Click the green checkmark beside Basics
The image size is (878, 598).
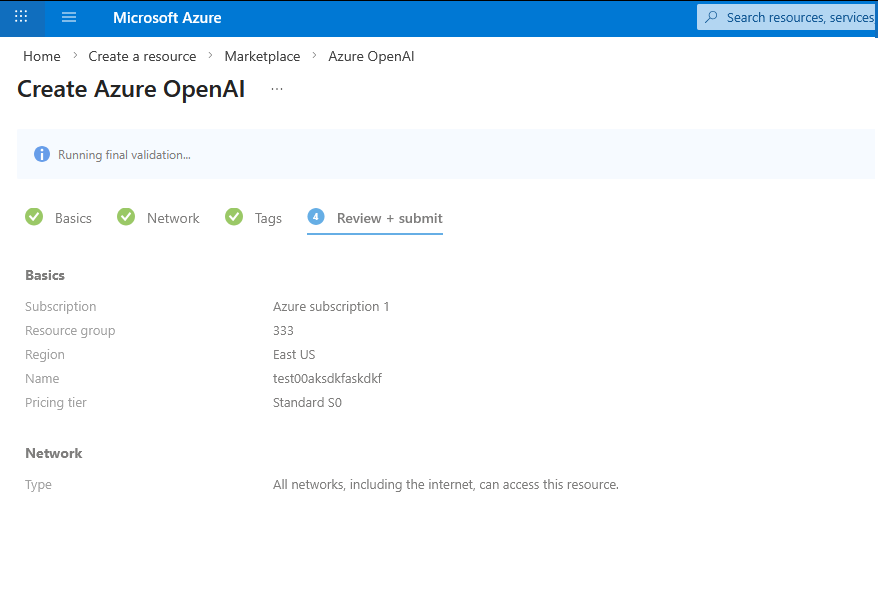[x=34, y=217]
